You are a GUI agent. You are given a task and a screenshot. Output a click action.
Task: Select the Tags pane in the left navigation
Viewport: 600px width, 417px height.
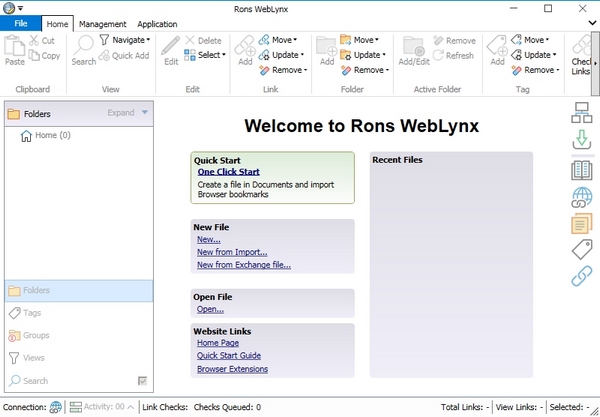(x=79, y=313)
